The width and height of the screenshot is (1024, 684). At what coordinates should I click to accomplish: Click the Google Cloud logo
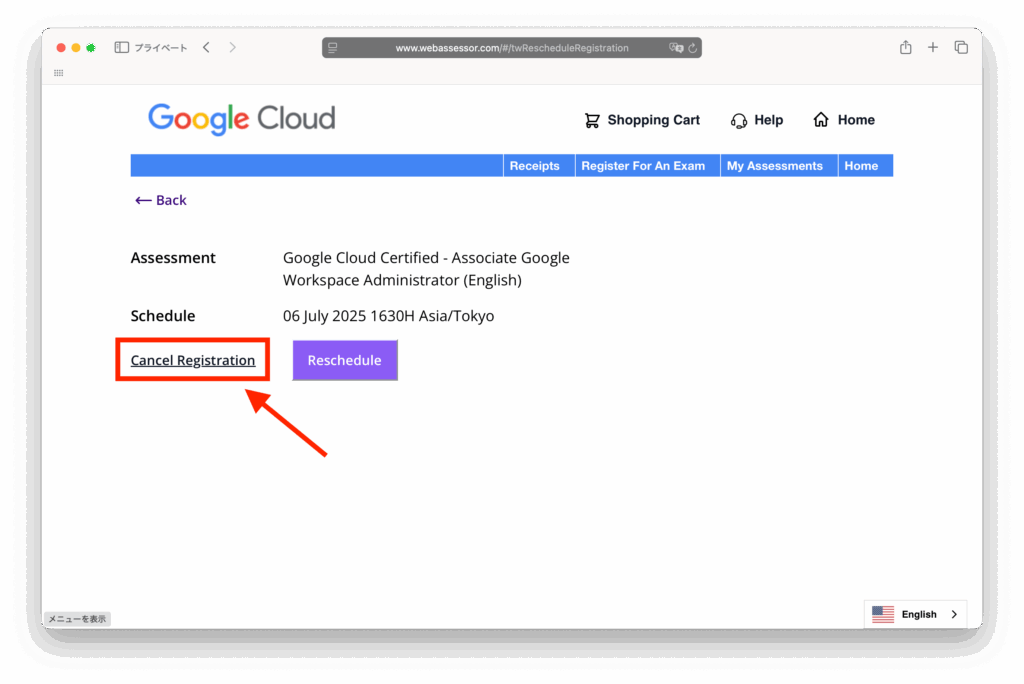tap(242, 119)
